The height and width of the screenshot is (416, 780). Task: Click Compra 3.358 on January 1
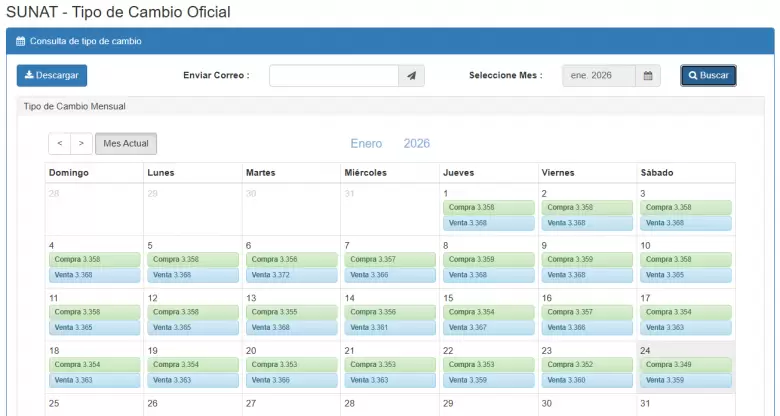(488, 208)
